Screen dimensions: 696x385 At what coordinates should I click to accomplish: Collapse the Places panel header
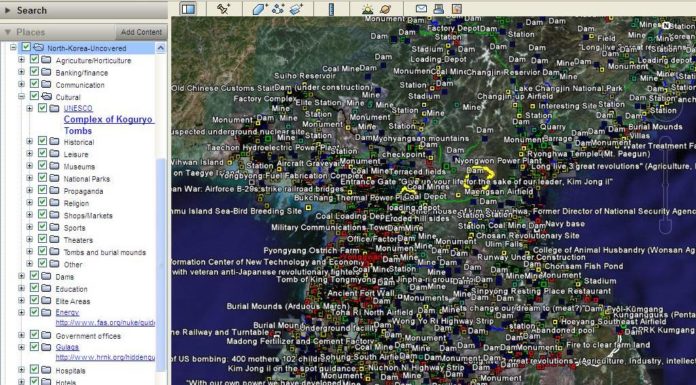coord(58,32)
